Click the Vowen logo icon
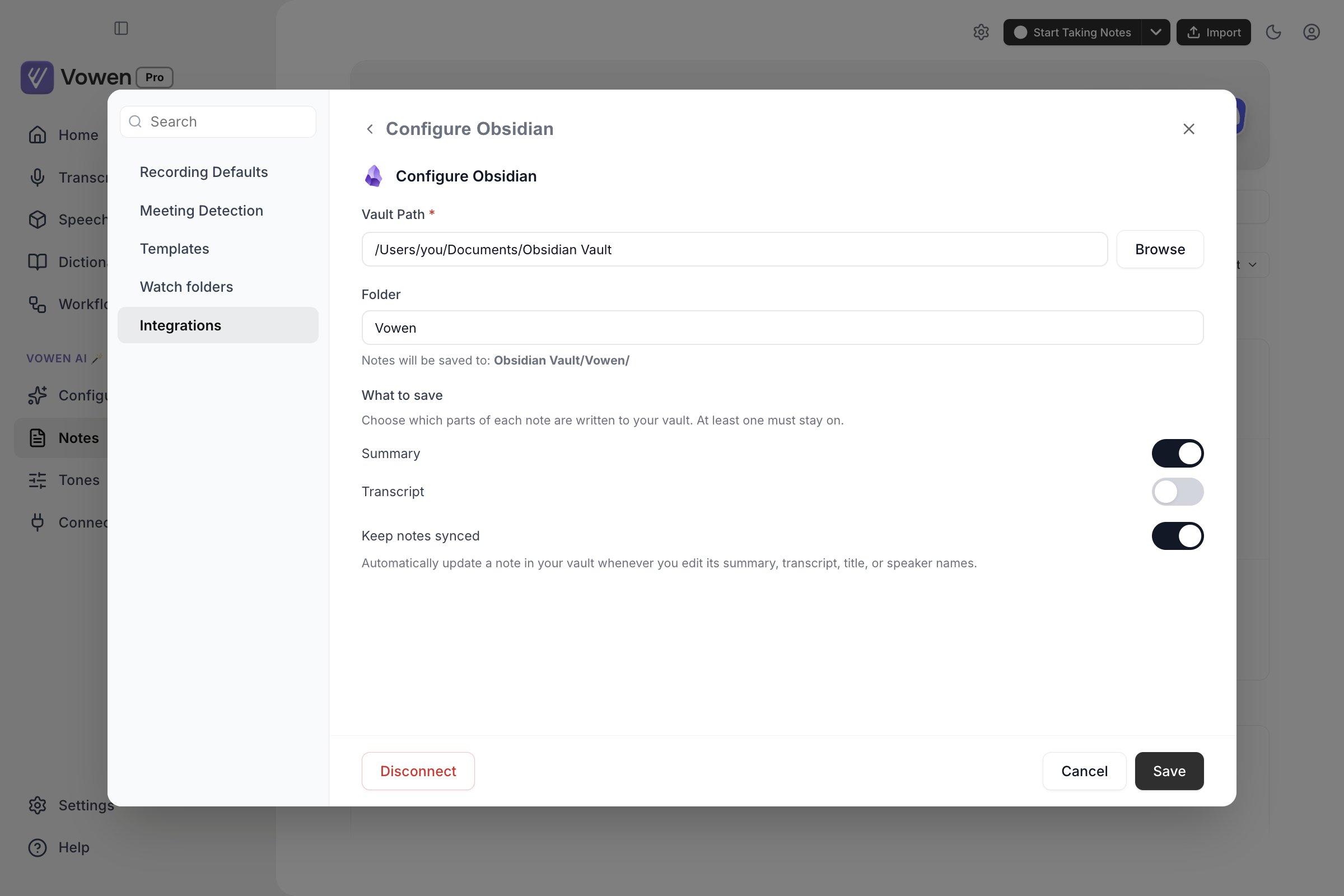 click(x=37, y=77)
